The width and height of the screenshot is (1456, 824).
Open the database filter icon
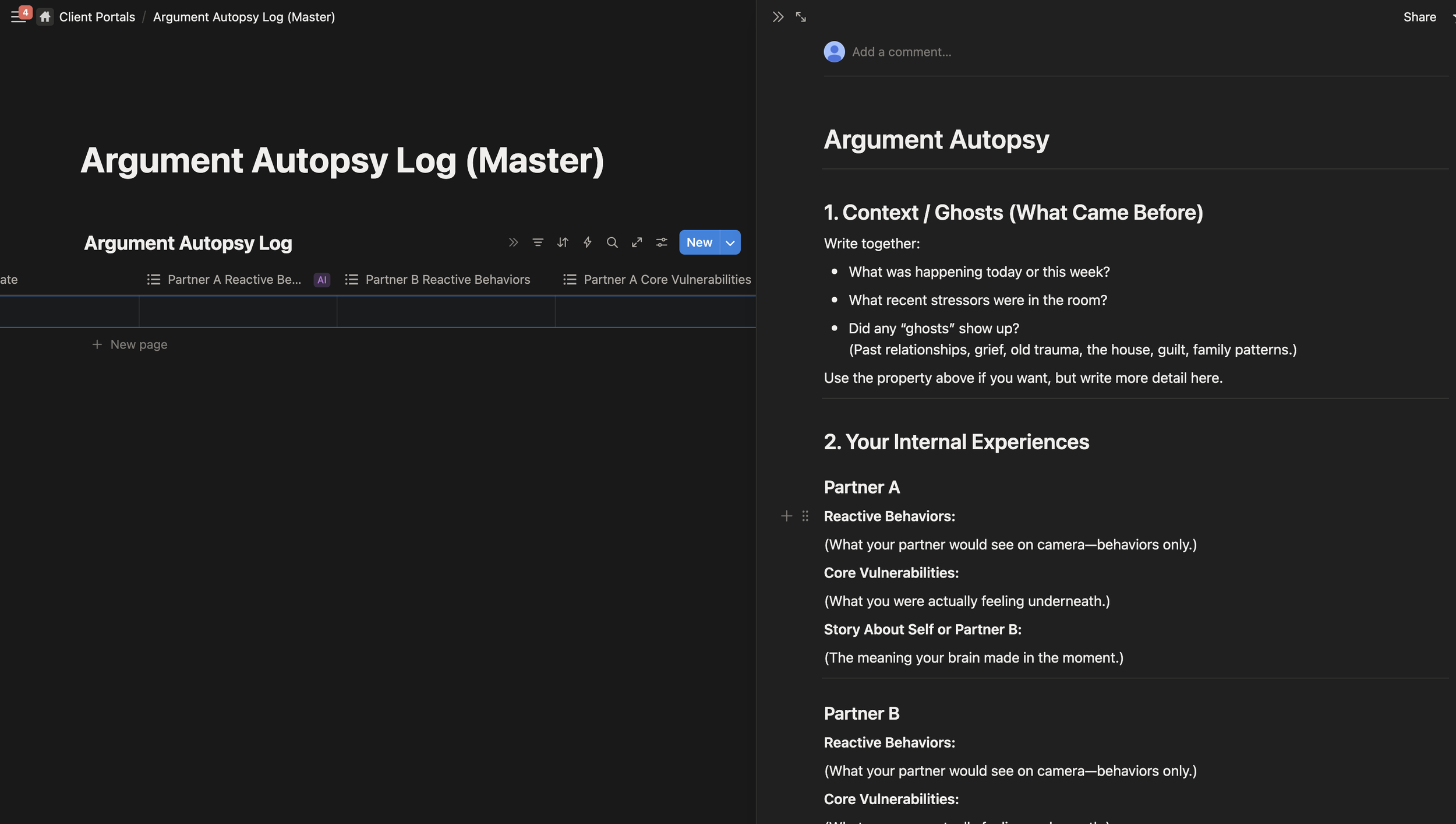coord(538,242)
